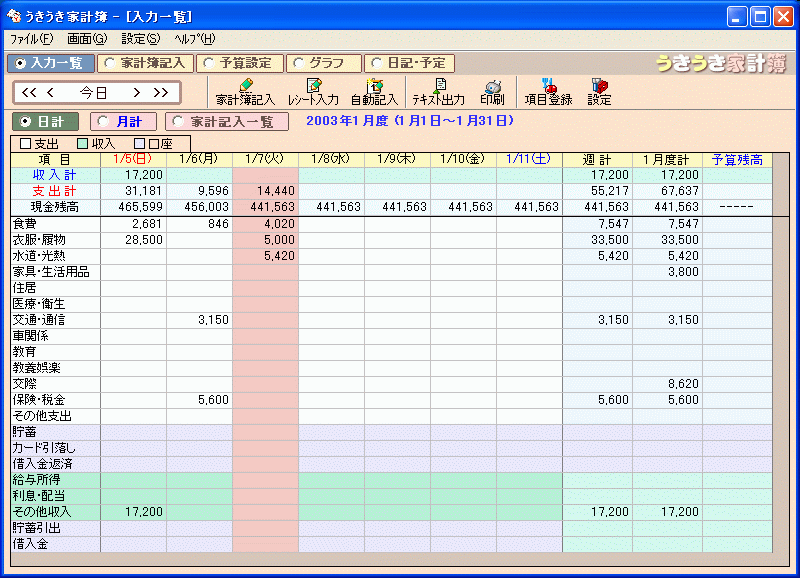The height and width of the screenshot is (578, 800).
Task: Open the 画面(G) menu
Action: point(87,39)
